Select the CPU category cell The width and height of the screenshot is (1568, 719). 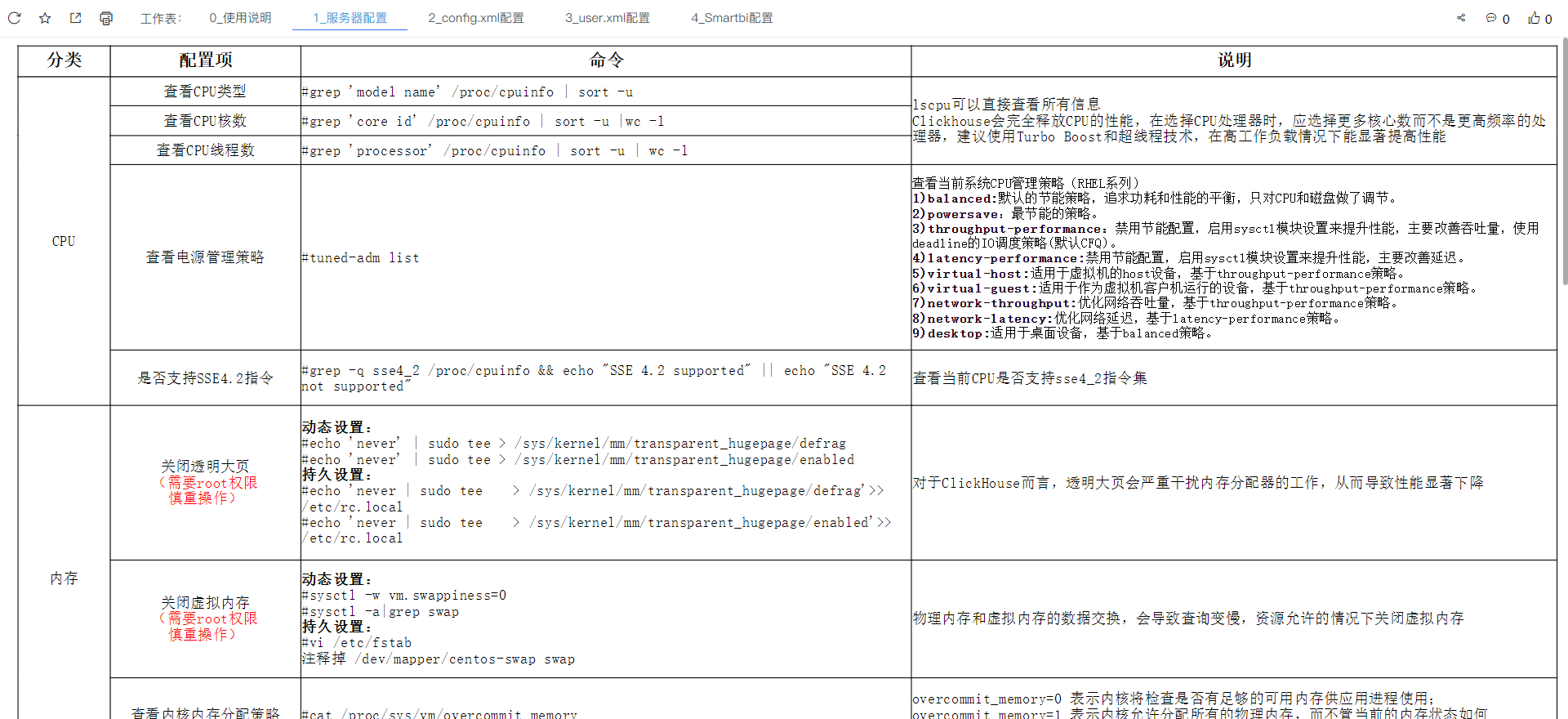pyautogui.click(x=65, y=241)
